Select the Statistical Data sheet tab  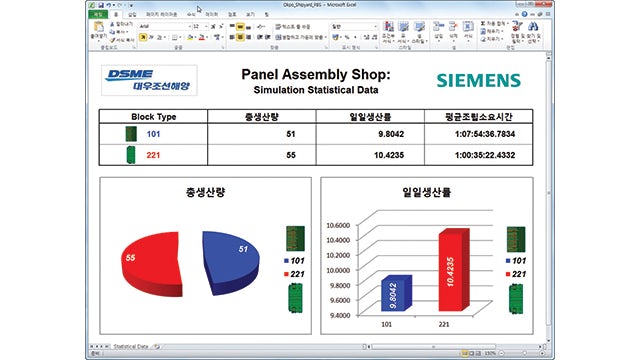coord(131,346)
